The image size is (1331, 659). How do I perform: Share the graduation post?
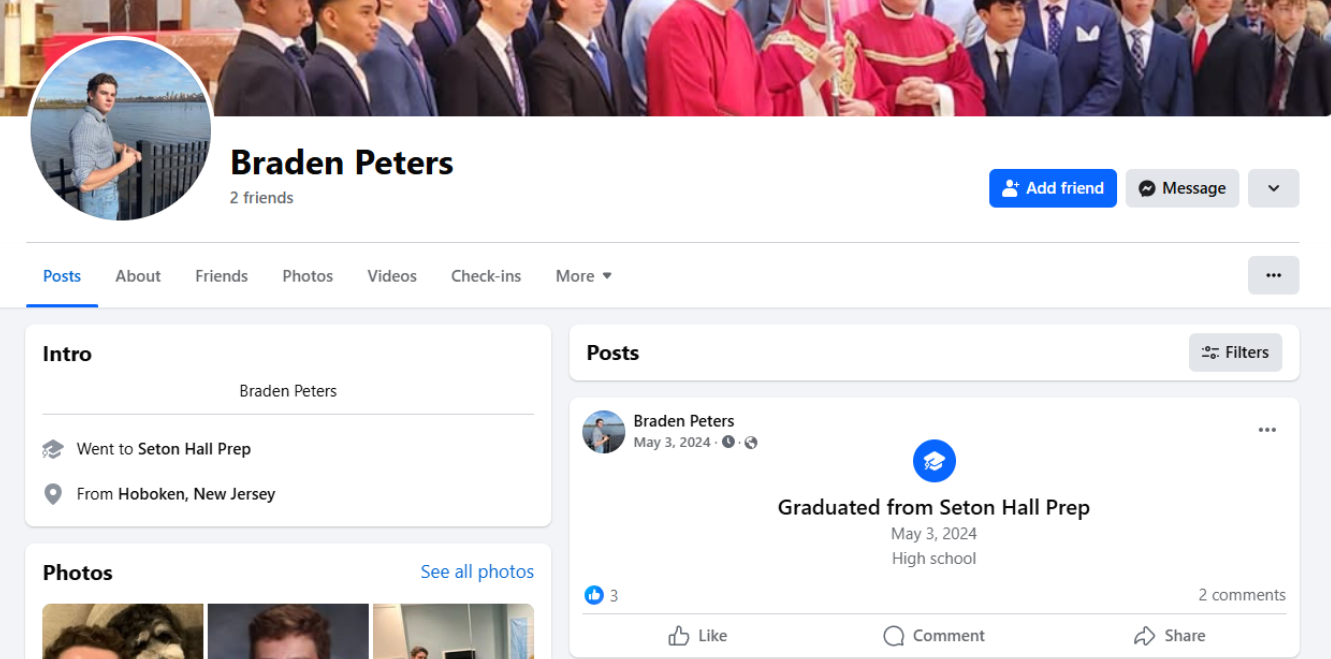coord(1169,636)
